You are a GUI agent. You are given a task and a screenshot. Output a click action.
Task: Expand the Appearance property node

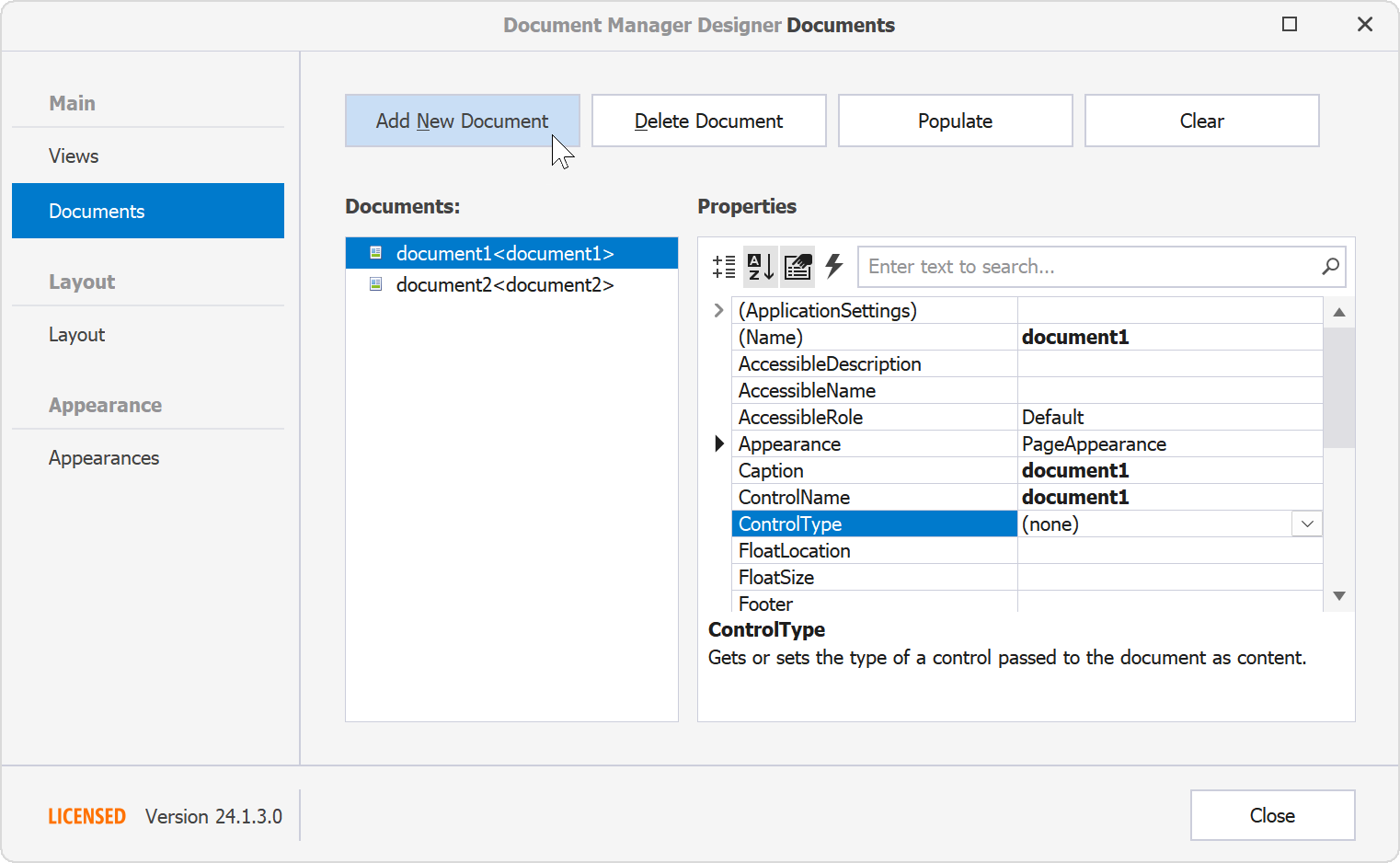point(718,444)
